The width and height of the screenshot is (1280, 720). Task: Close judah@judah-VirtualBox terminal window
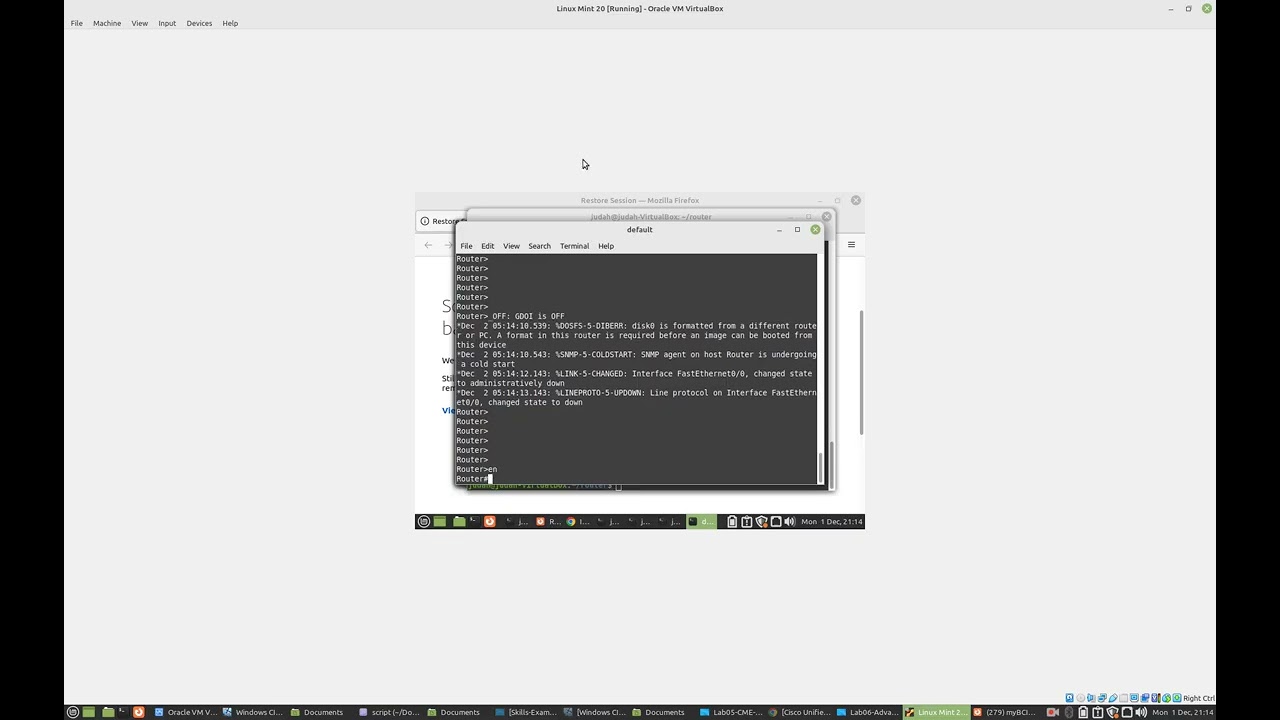pos(826,216)
